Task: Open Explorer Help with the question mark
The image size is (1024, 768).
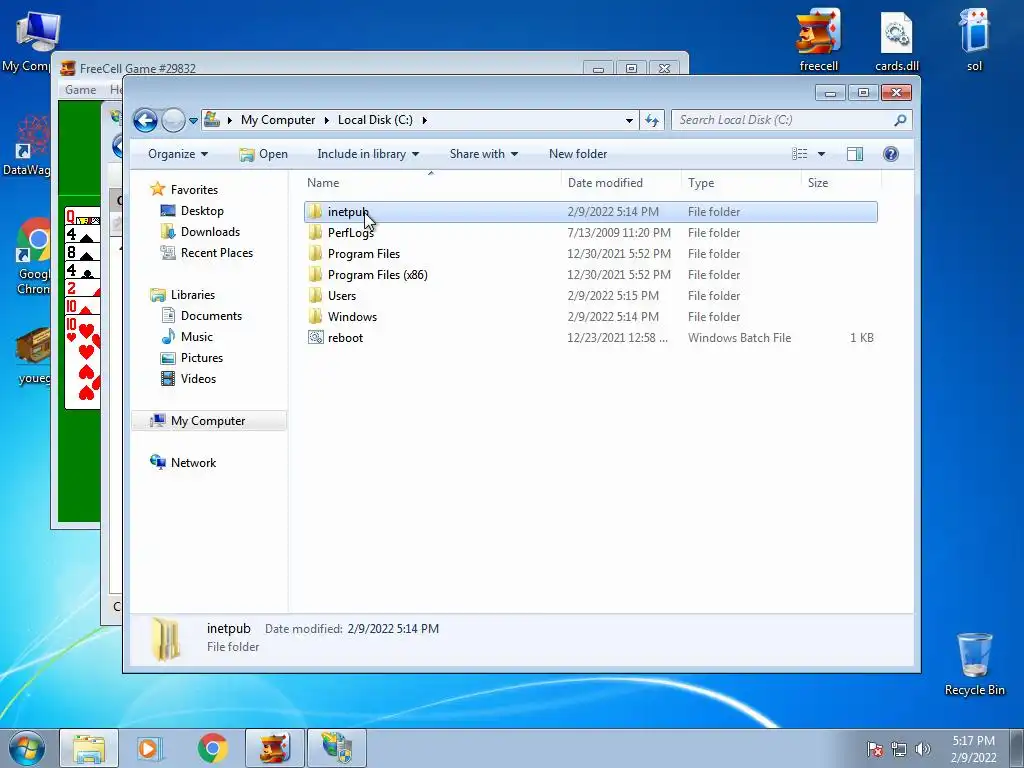Action: coord(890,154)
